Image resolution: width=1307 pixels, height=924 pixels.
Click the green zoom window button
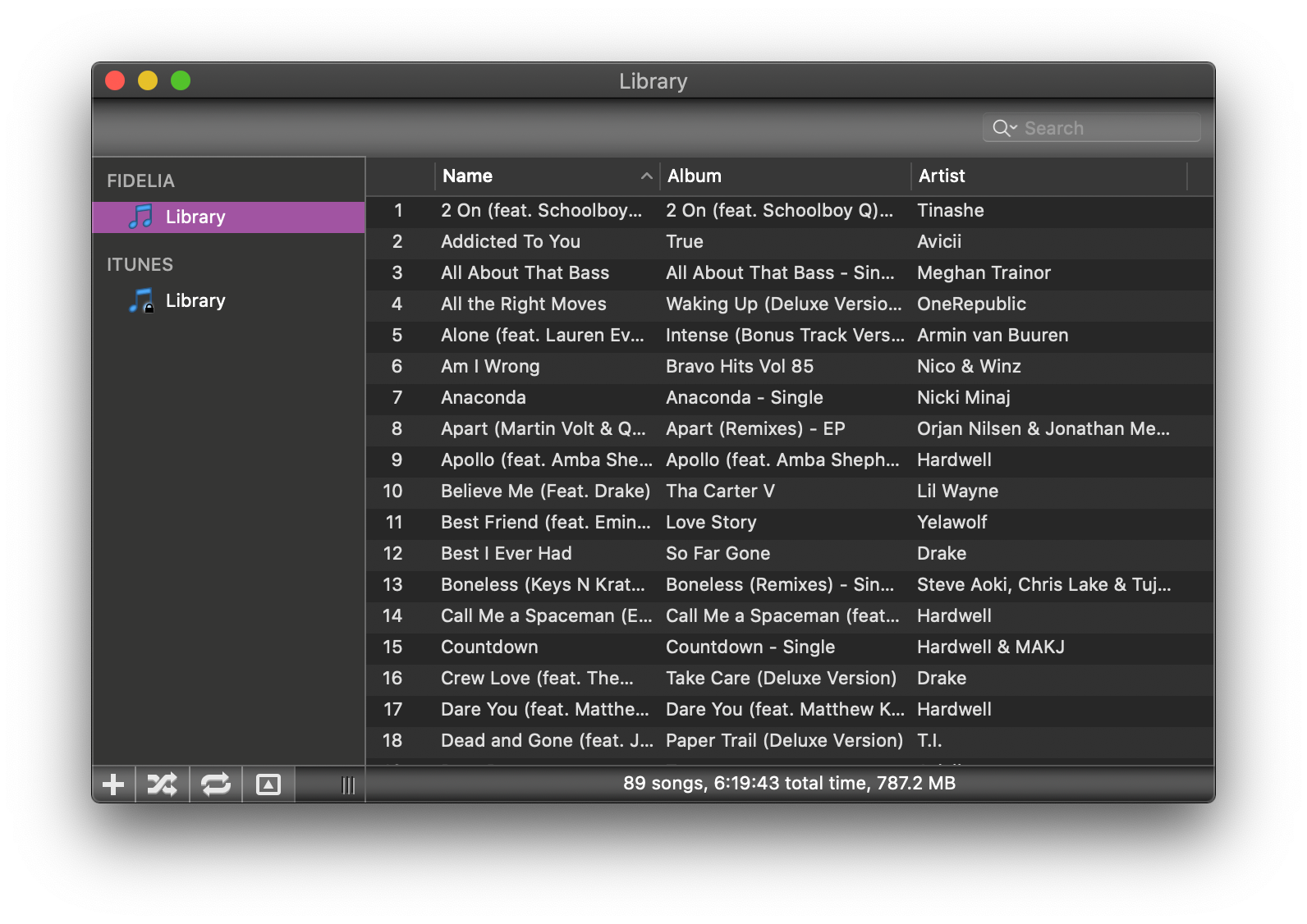click(x=181, y=80)
